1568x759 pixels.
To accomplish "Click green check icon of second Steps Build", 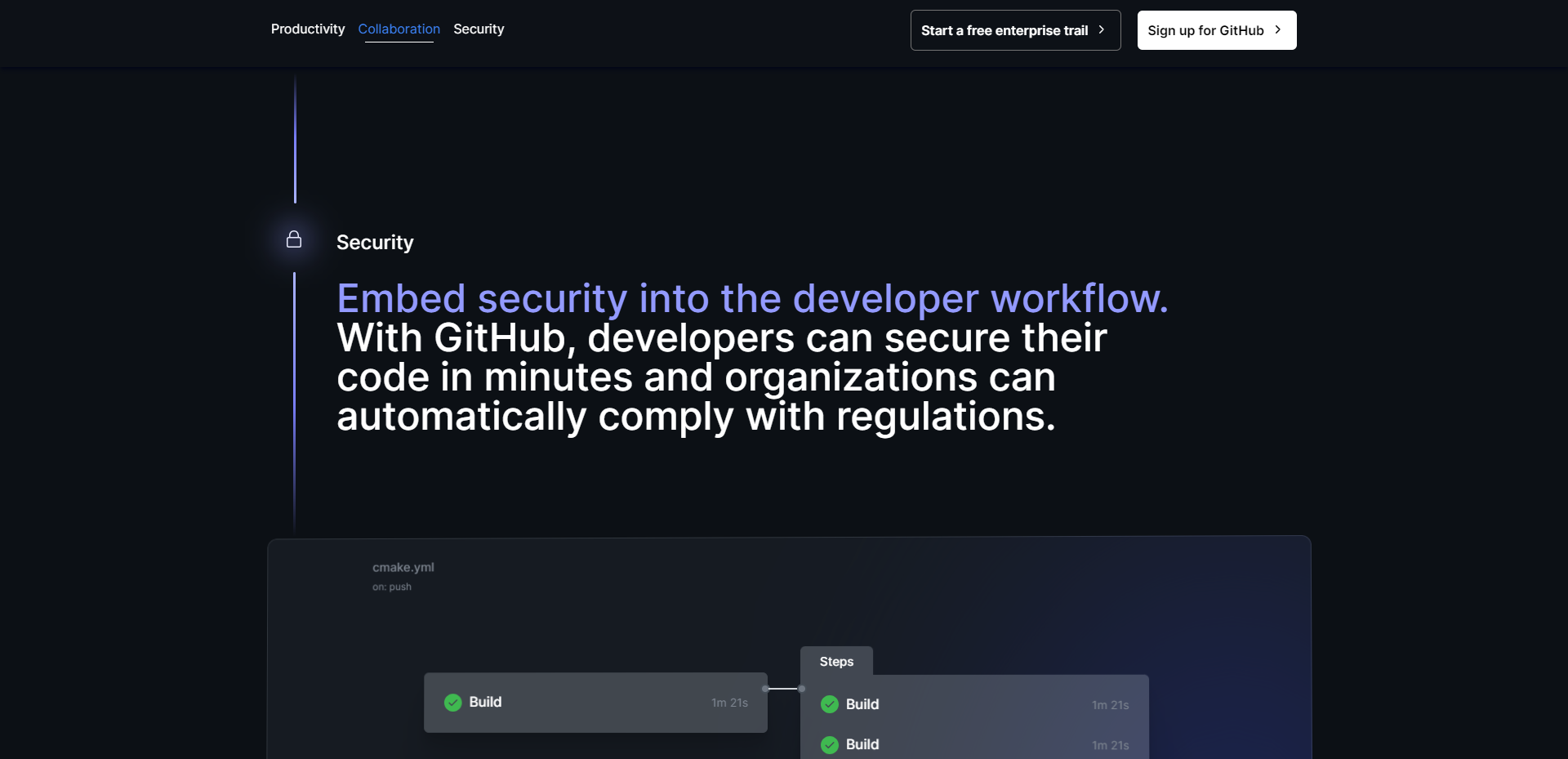I will coord(830,745).
